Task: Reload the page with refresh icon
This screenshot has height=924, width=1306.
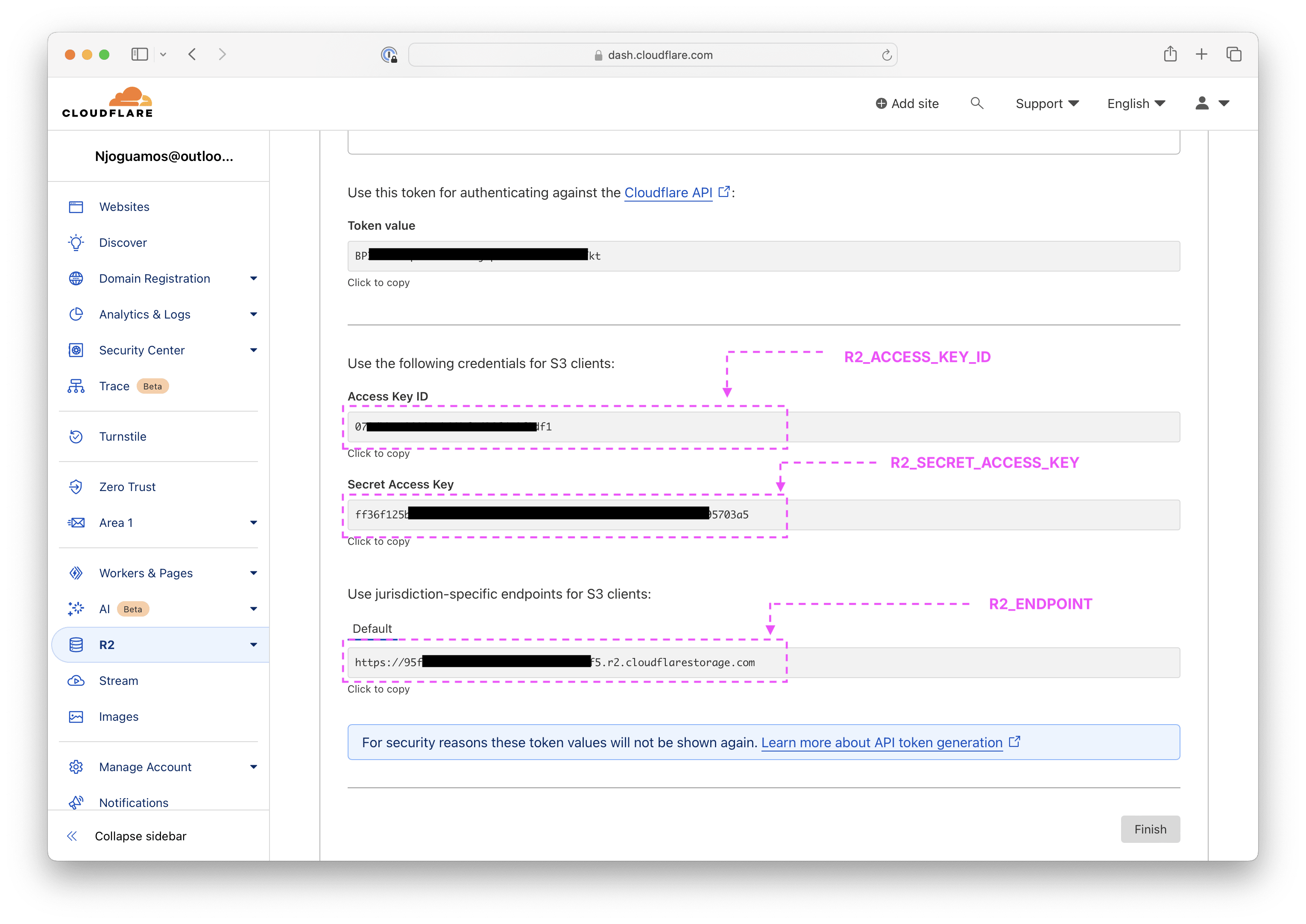Action: click(x=886, y=55)
